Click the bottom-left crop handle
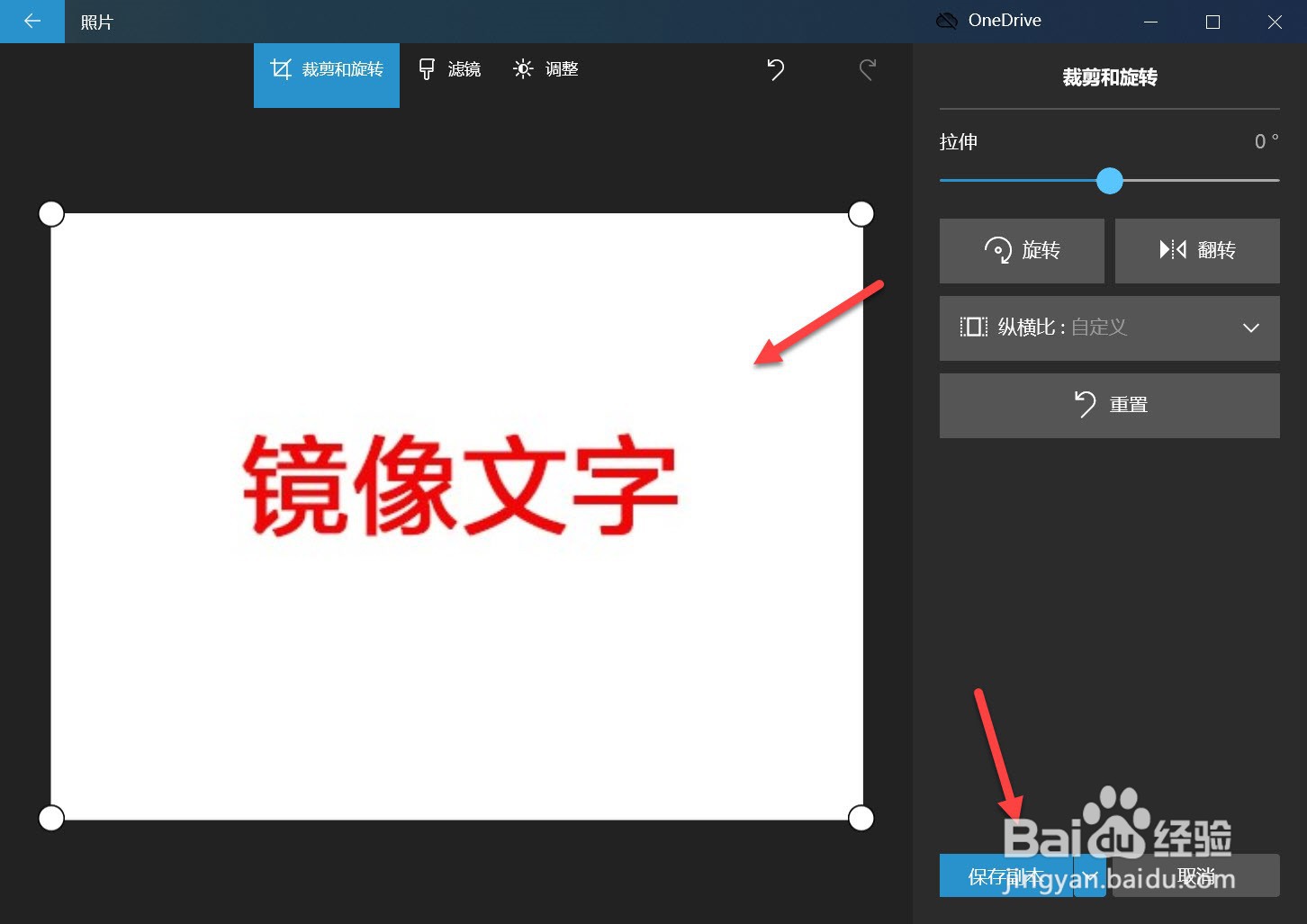The height and width of the screenshot is (924, 1307). [51, 818]
